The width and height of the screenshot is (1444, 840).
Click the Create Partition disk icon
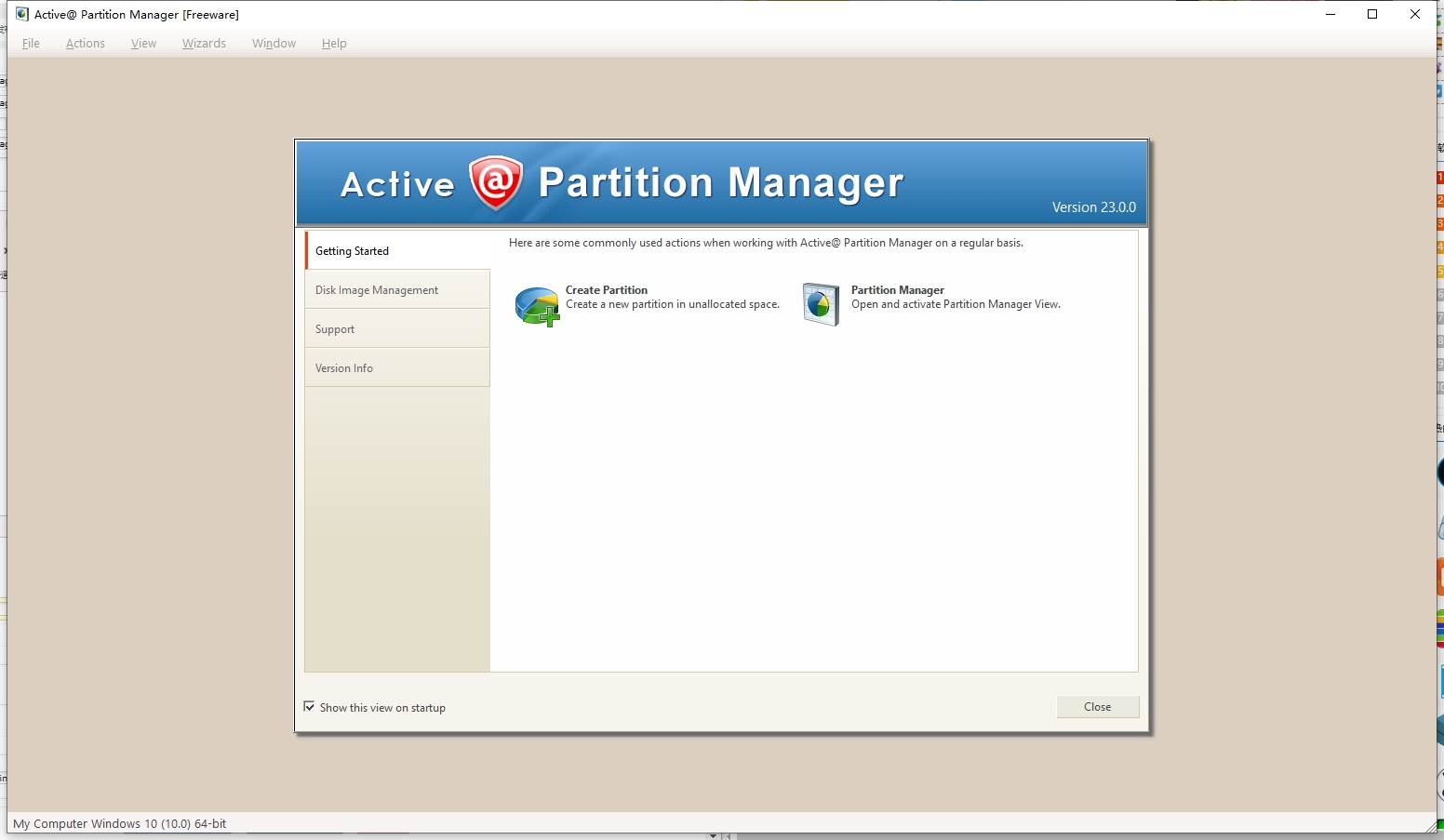(x=537, y=306)
